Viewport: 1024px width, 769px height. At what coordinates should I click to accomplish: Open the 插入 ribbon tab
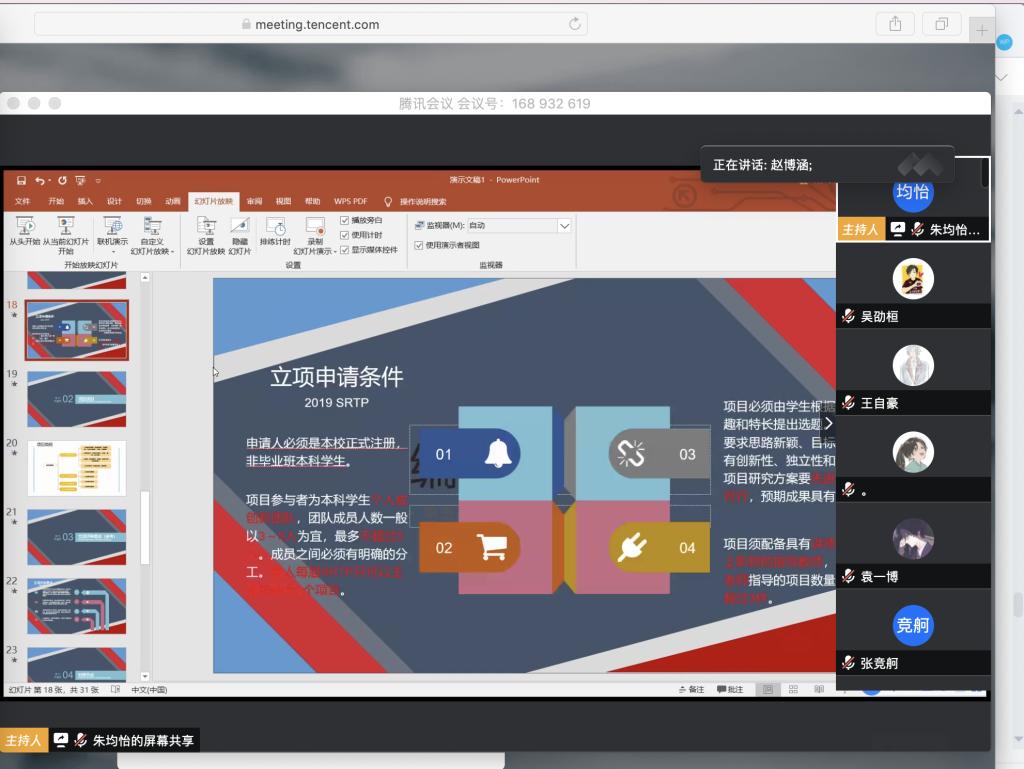[85, 201]
